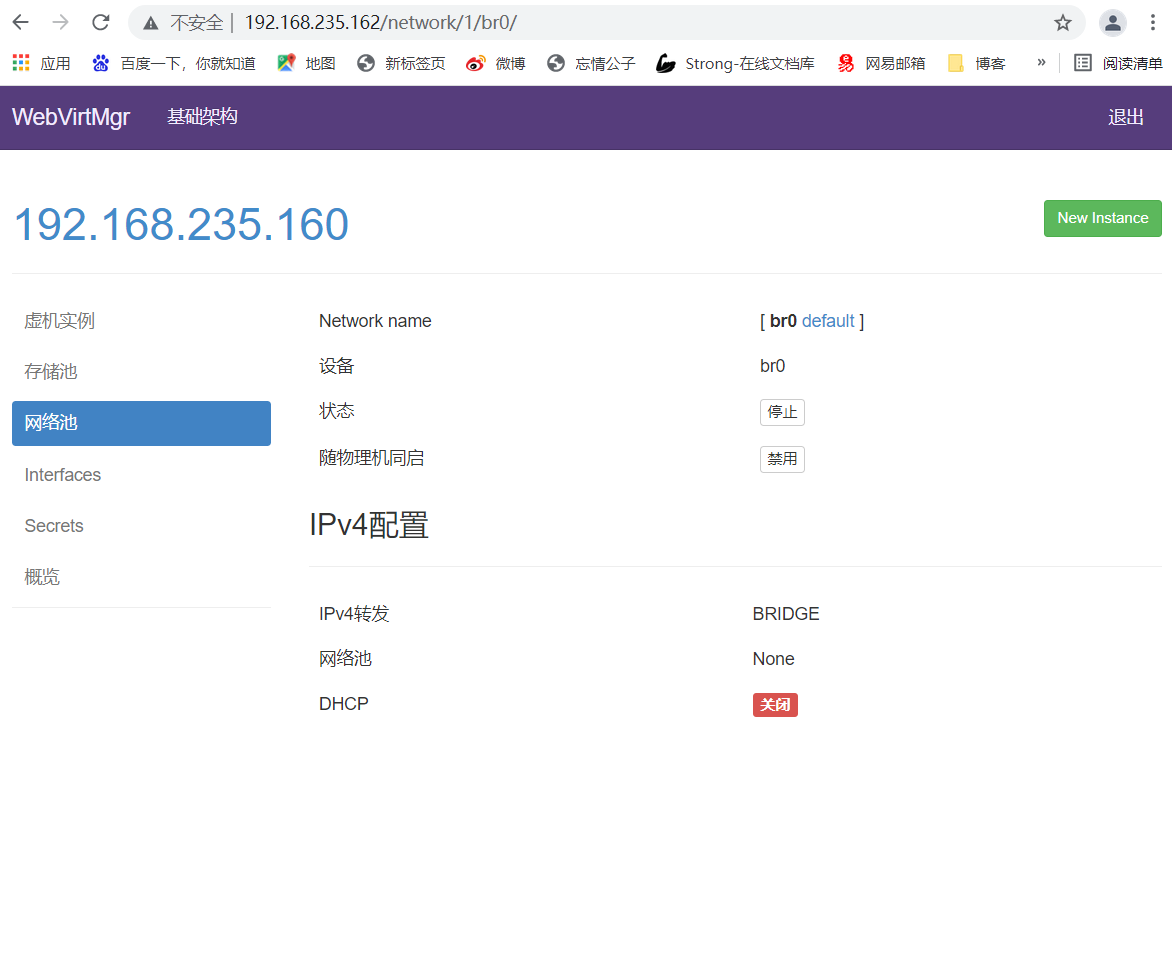Image resolution: width=1172 pixels, height=966 pixels.
Task: Click the None network pool value
Action: pos(773,659)
